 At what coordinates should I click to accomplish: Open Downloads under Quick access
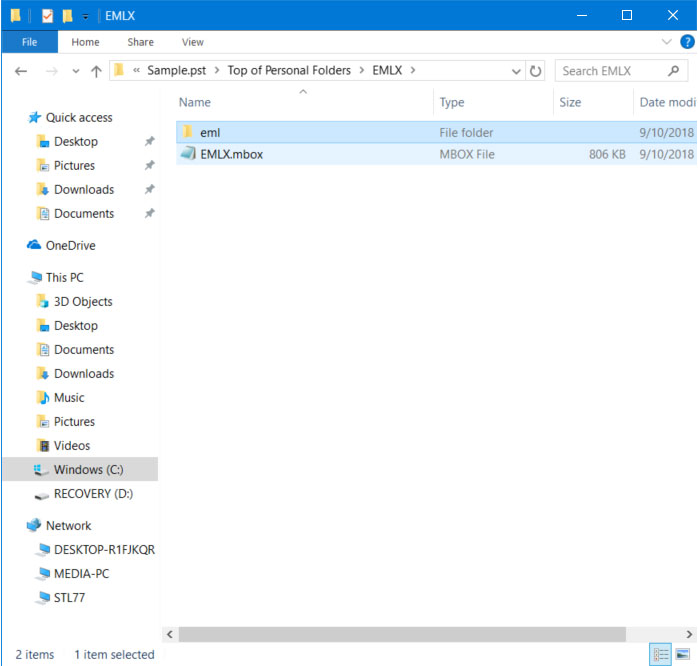pos(84,190)
